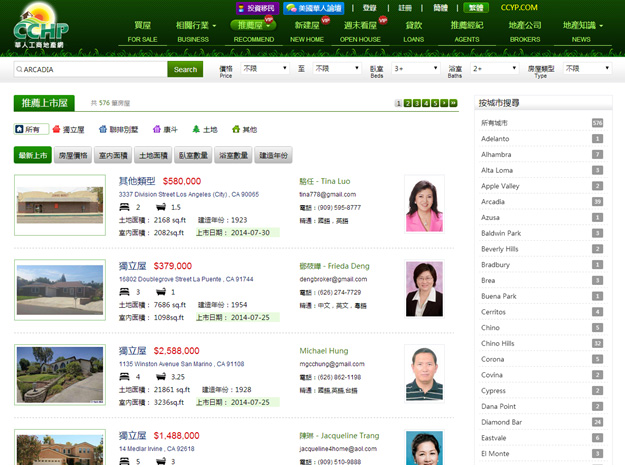The image size is (625, 467).
Task: Sort by land area tab
Action: pyautogui.click(x=153, y=155)
